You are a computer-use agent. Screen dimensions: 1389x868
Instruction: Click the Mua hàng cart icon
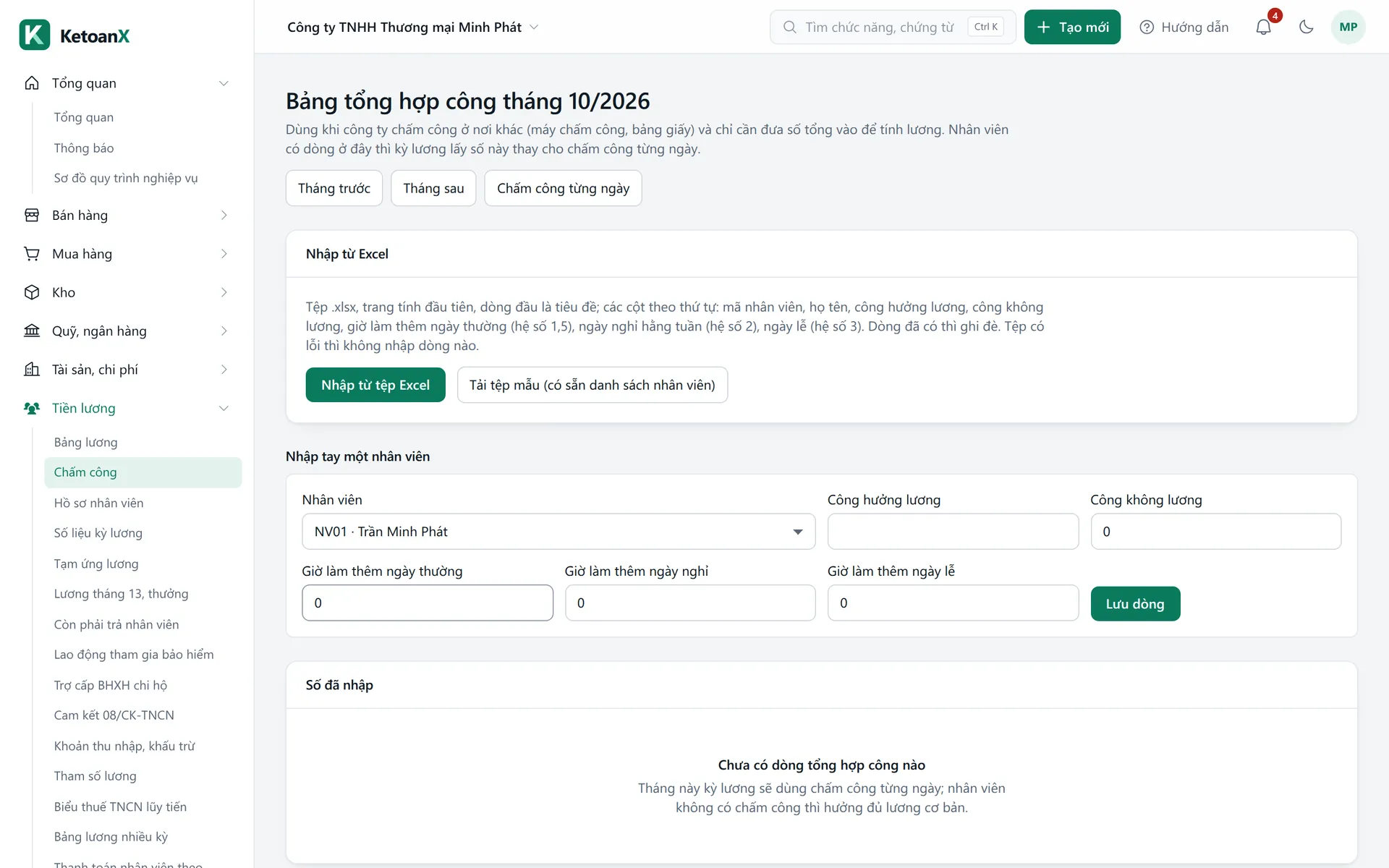[x=32, y=254]
